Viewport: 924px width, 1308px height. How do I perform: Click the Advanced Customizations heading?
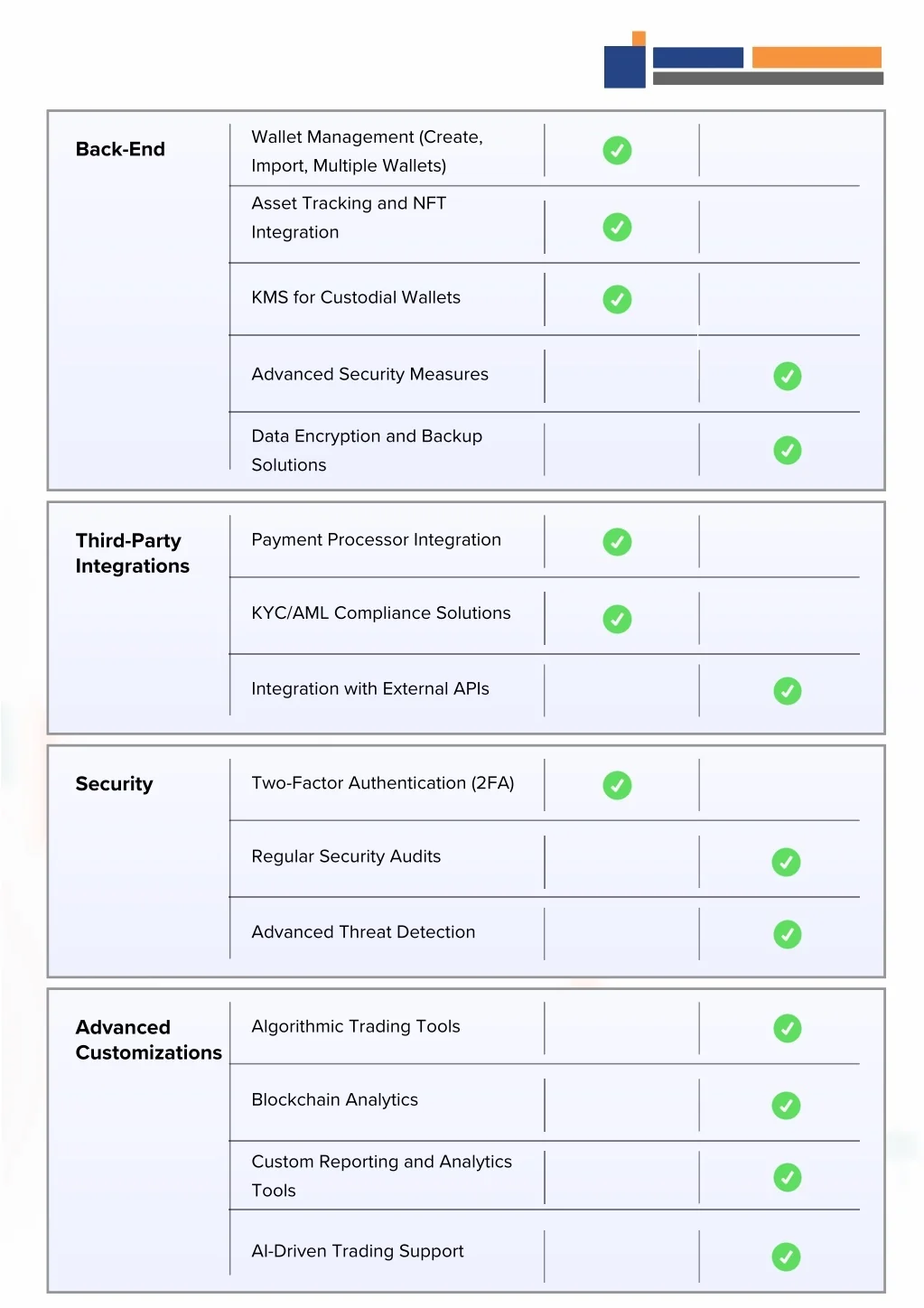148,1040
